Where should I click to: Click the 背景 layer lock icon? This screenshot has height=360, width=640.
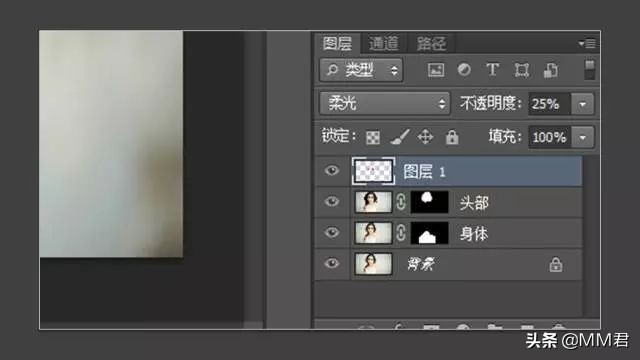click(556, 264)
